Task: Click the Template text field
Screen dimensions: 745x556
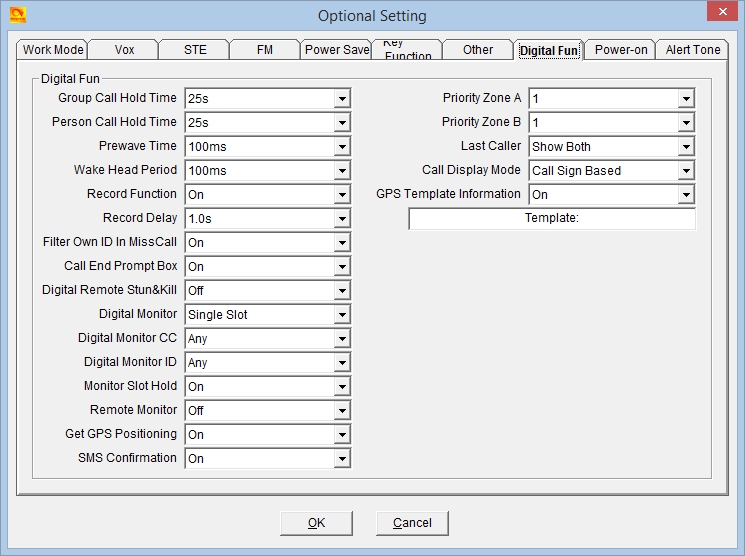Action: tap(552, 218)
